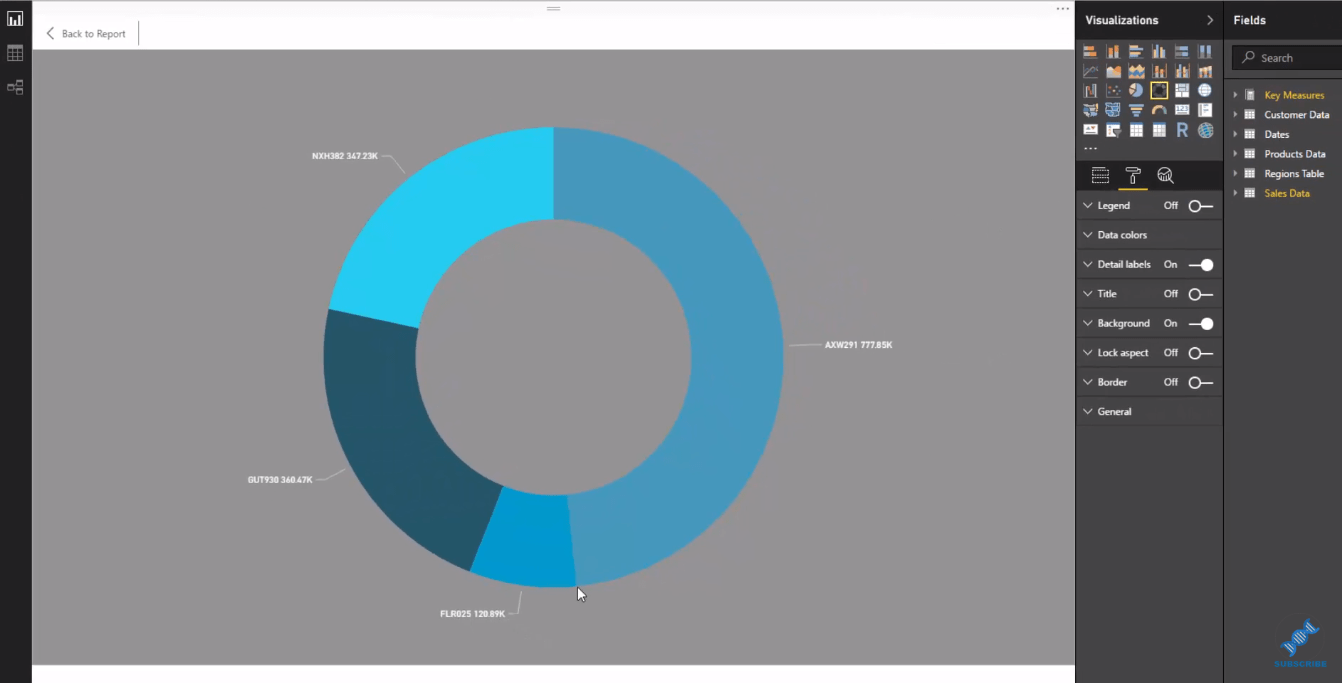
Task: Select the KPI visualization
Action: (x=1090, y=130)
